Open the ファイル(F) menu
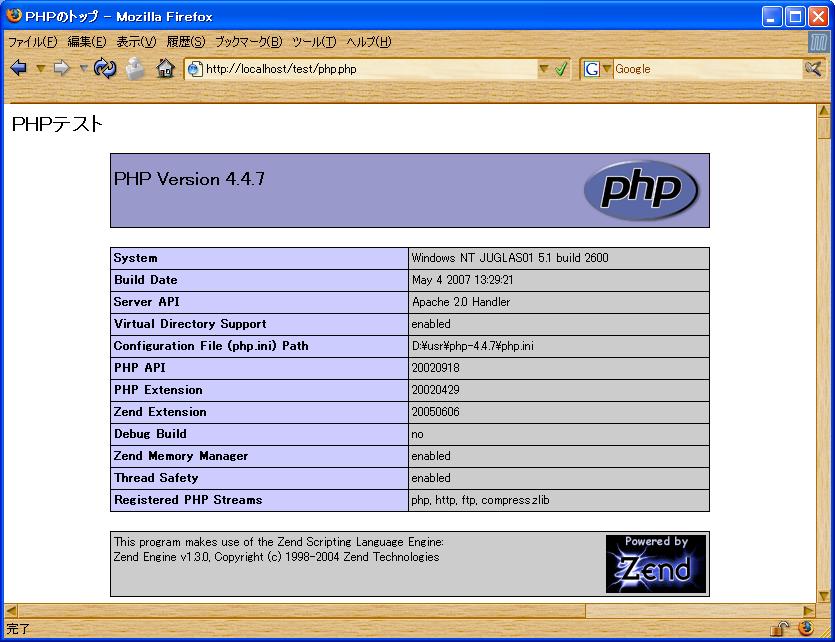 click(x=33, y=42)
